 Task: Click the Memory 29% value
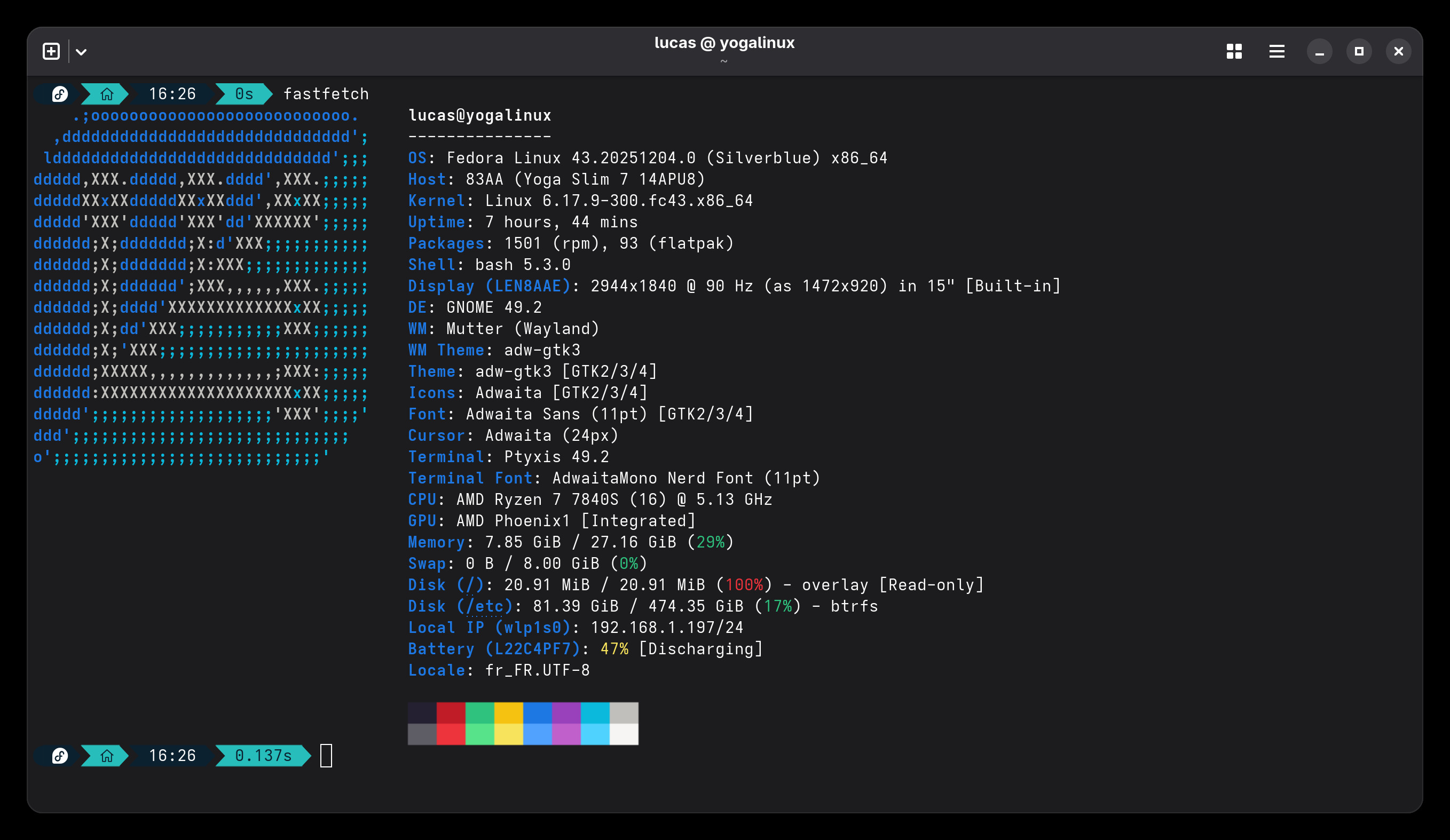pyautogui.click(x=710, y=542)
